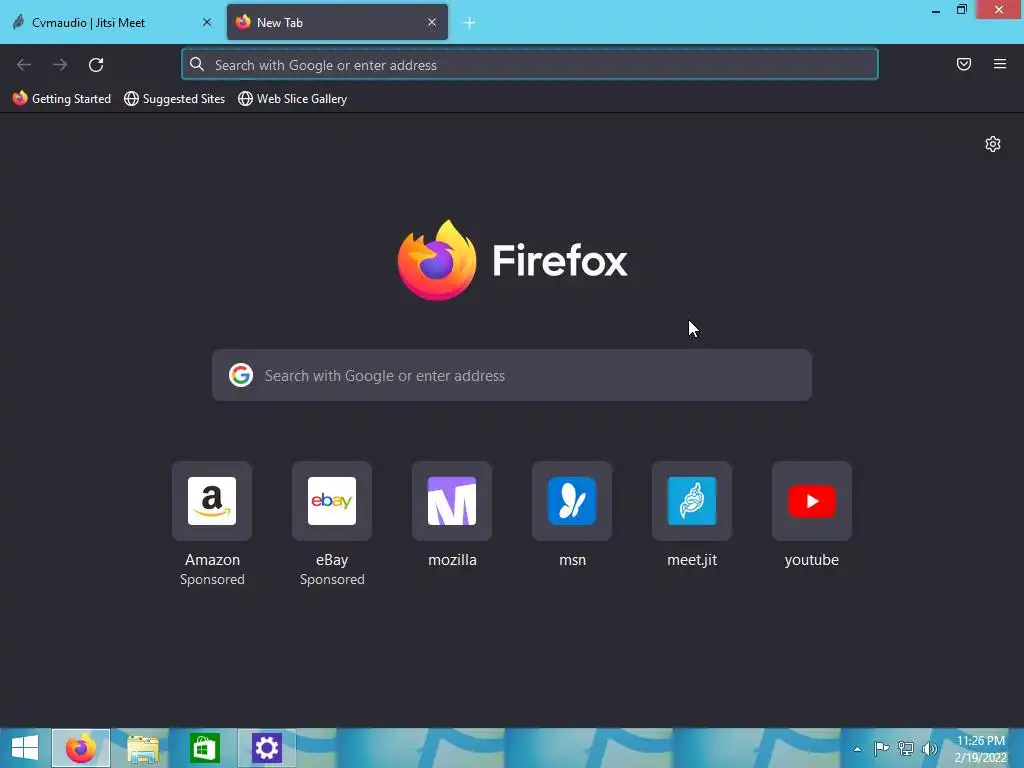Image resolution: width=1024 pixels, height=768 pixels.
Task: Open the mozilla shortcut tile
Action: tap(452, 501)
